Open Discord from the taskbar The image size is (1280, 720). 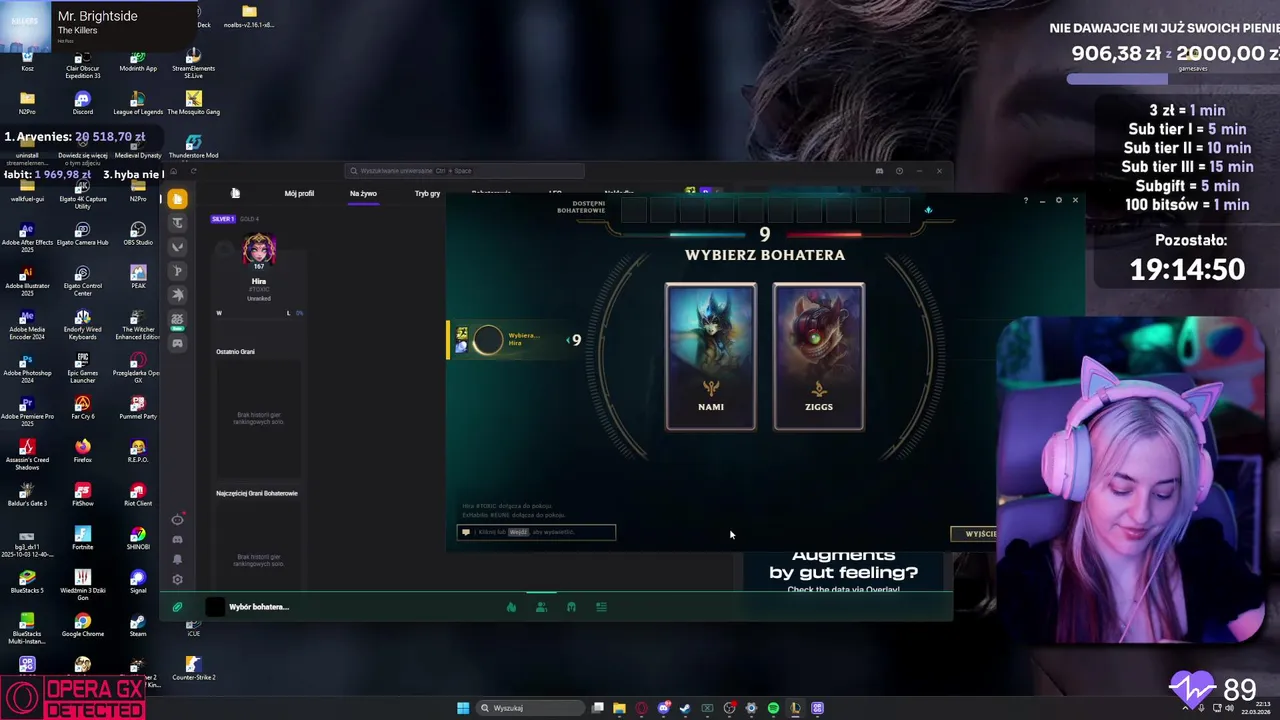(x=663, y=708)
